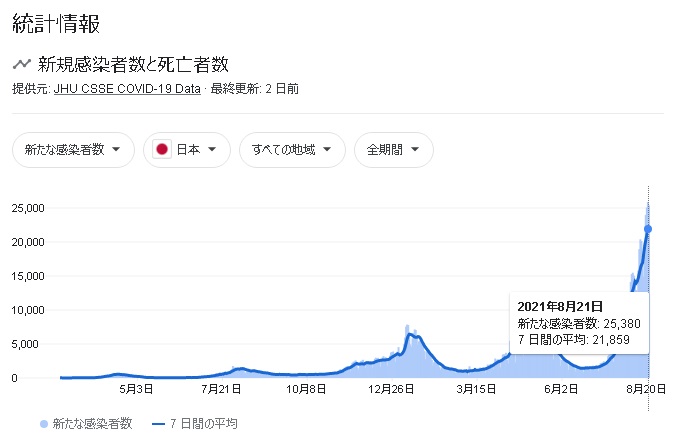The height and width of the screenshot is (445, 681).
Task: Select the 5月3日 date on the x-axis
Action: tap(137, 389)
